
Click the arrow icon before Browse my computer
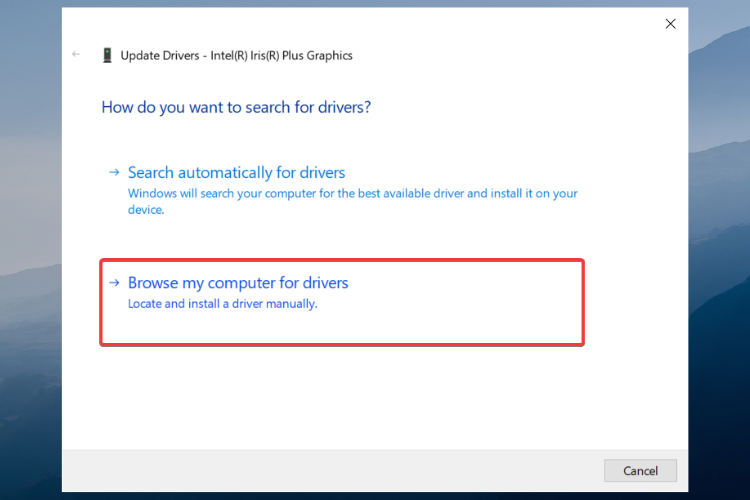[114, 283]
